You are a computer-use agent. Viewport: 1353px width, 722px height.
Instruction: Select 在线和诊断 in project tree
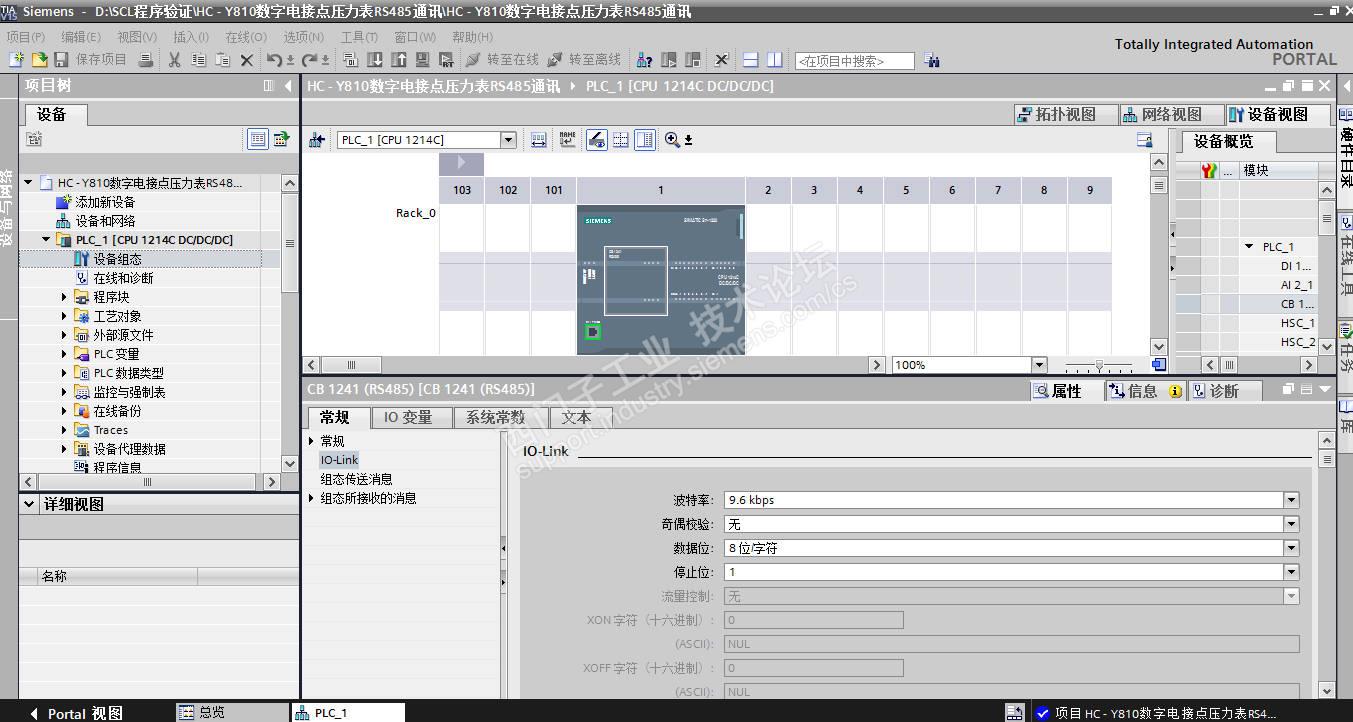pos(123,278)
